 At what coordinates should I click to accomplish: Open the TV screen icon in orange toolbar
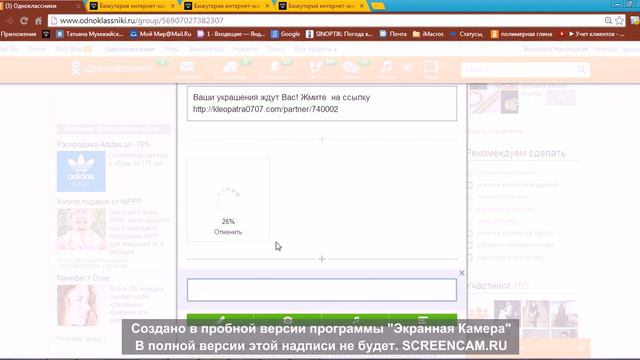coord(431,67)
